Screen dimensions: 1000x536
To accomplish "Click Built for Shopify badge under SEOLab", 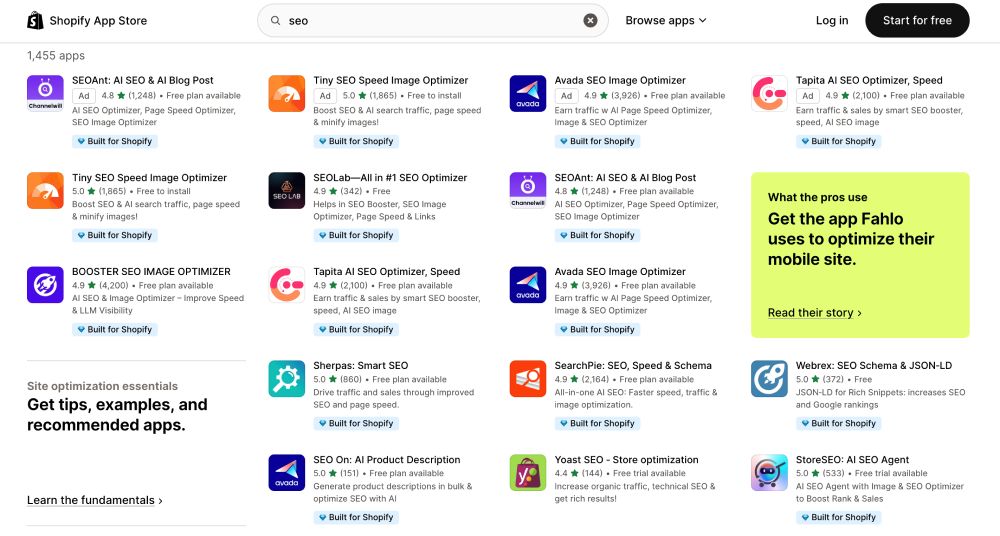I will pos(356,235).
